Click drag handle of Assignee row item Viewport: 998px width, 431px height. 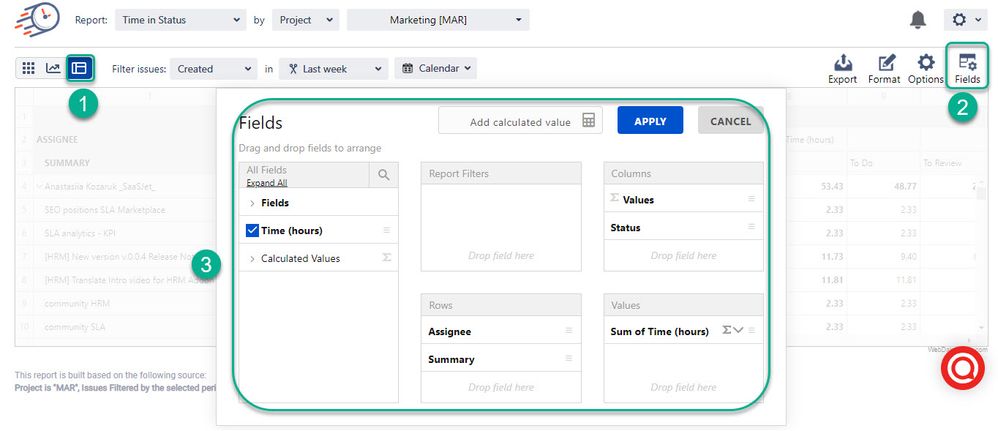[x=568, y=331]
